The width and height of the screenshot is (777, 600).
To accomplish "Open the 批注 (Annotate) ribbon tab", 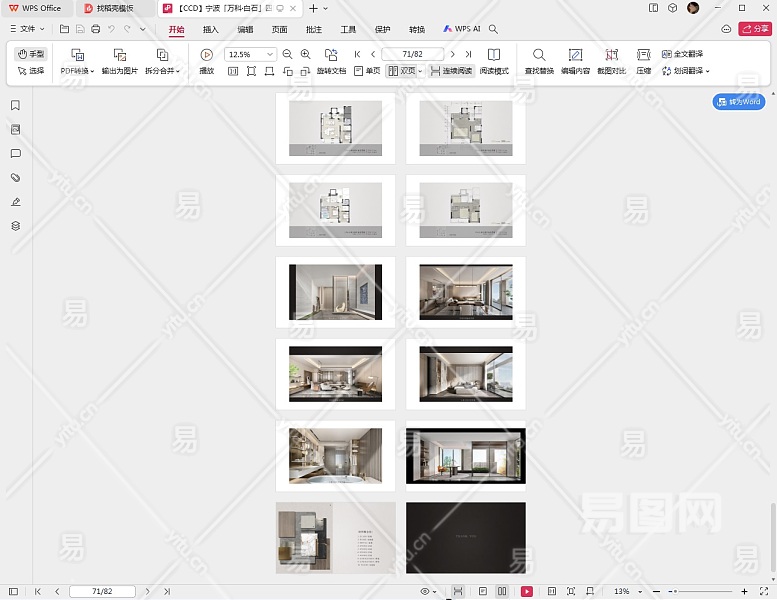I will [x=313, y=30].
